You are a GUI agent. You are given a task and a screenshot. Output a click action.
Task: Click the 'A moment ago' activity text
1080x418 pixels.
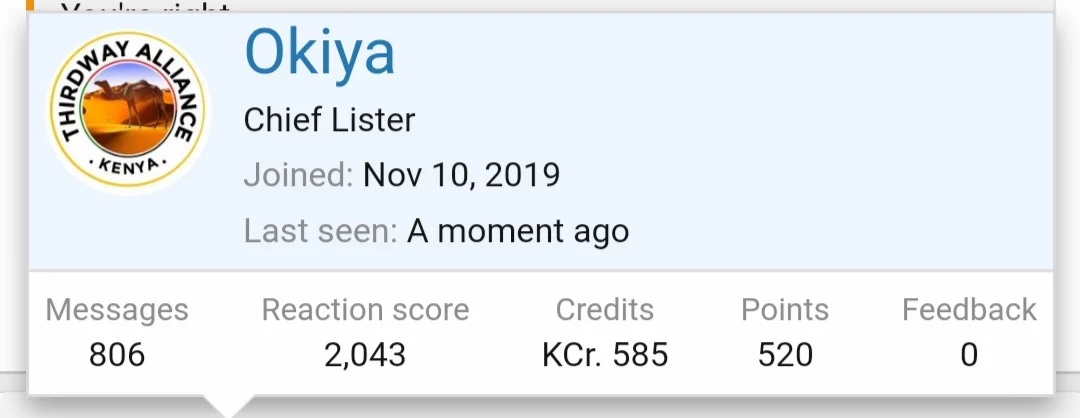click(x=518, y=232)
